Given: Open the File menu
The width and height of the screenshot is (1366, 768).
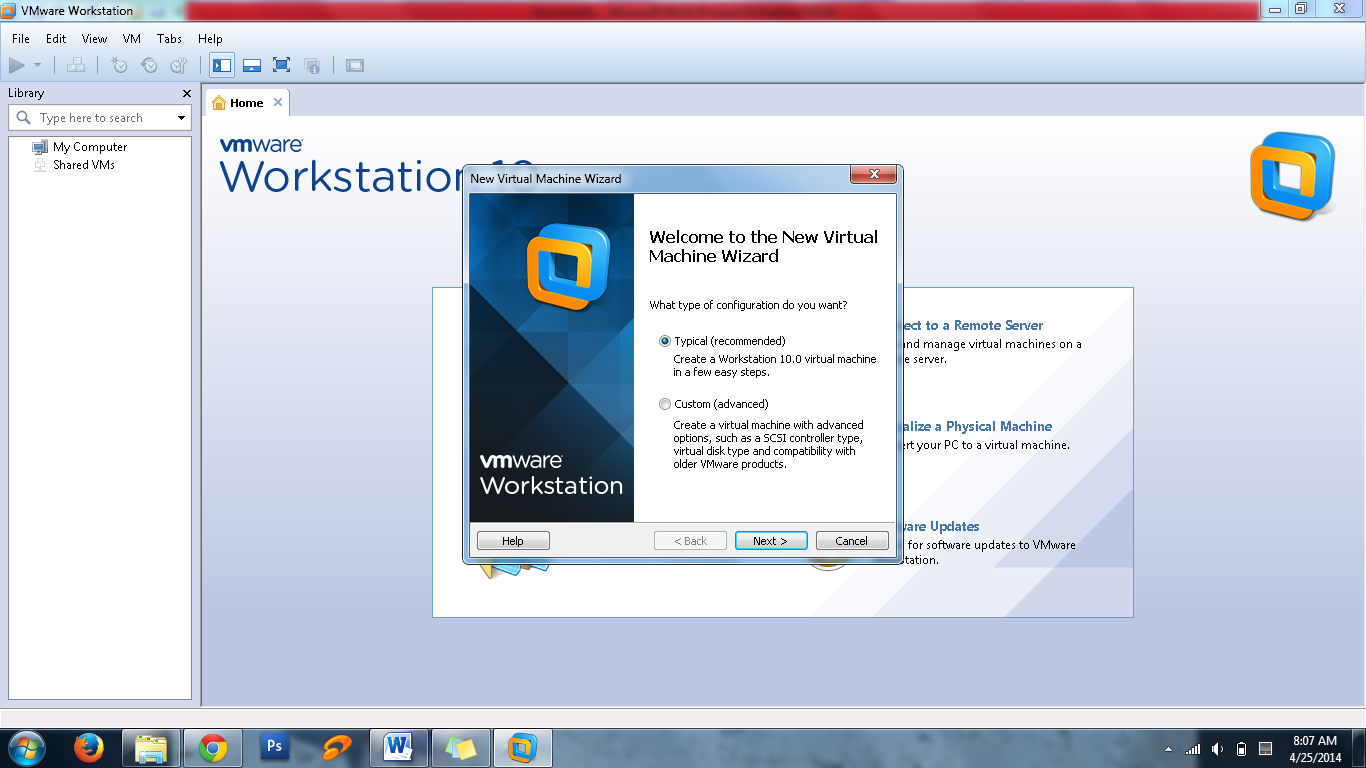Looking at the screenshot, I should pos(21,39).
